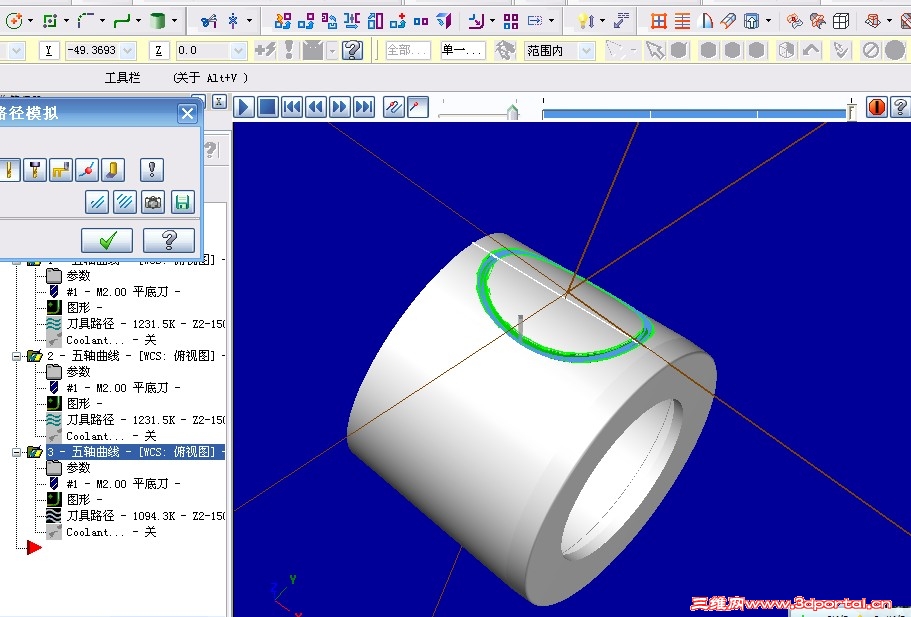Toggle rapid moves display icon
Image resolution: width=911 pixels, height=617 pixels.
click(x=61, y=170)
